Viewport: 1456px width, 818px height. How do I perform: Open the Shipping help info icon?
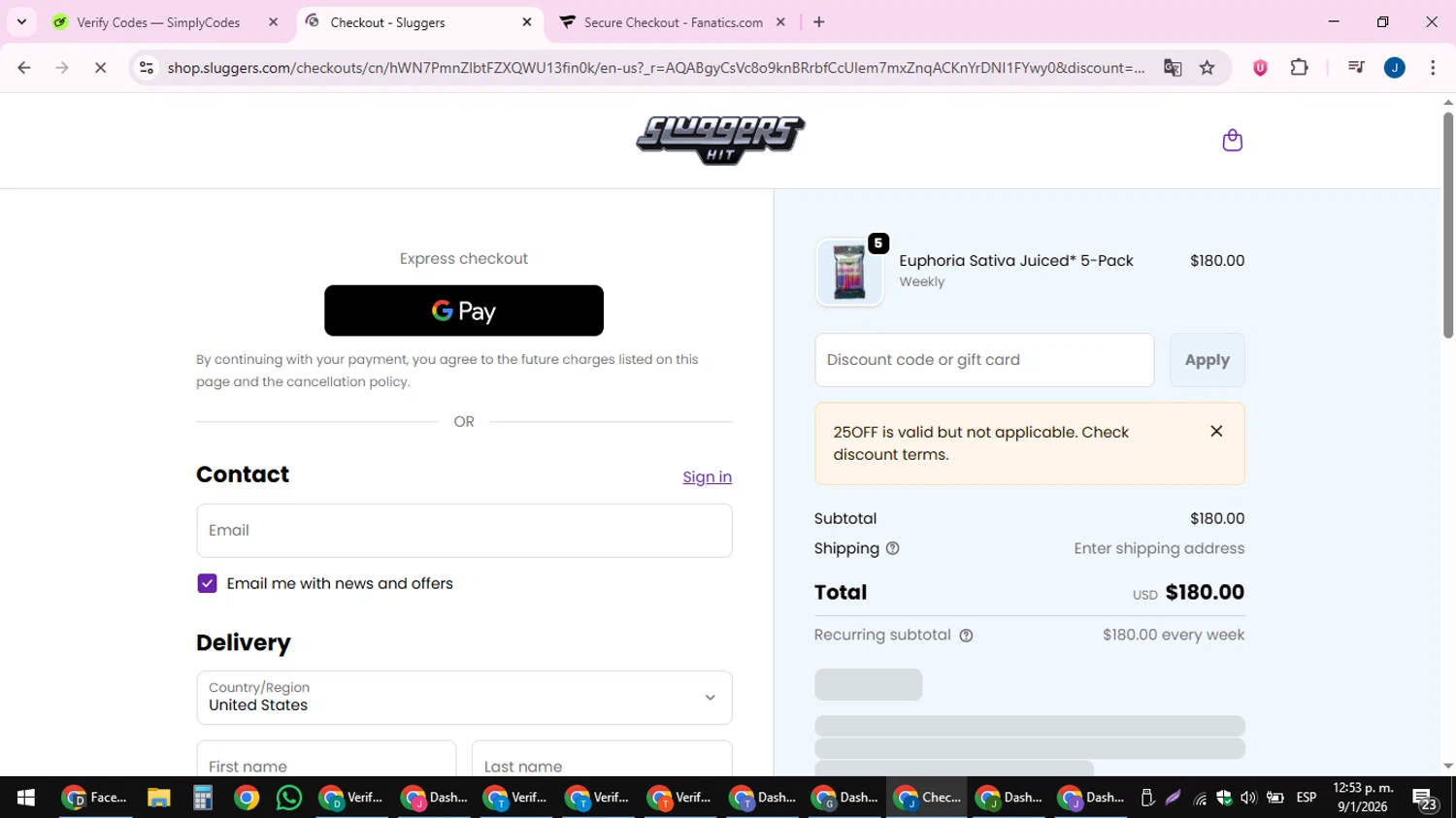893,548
